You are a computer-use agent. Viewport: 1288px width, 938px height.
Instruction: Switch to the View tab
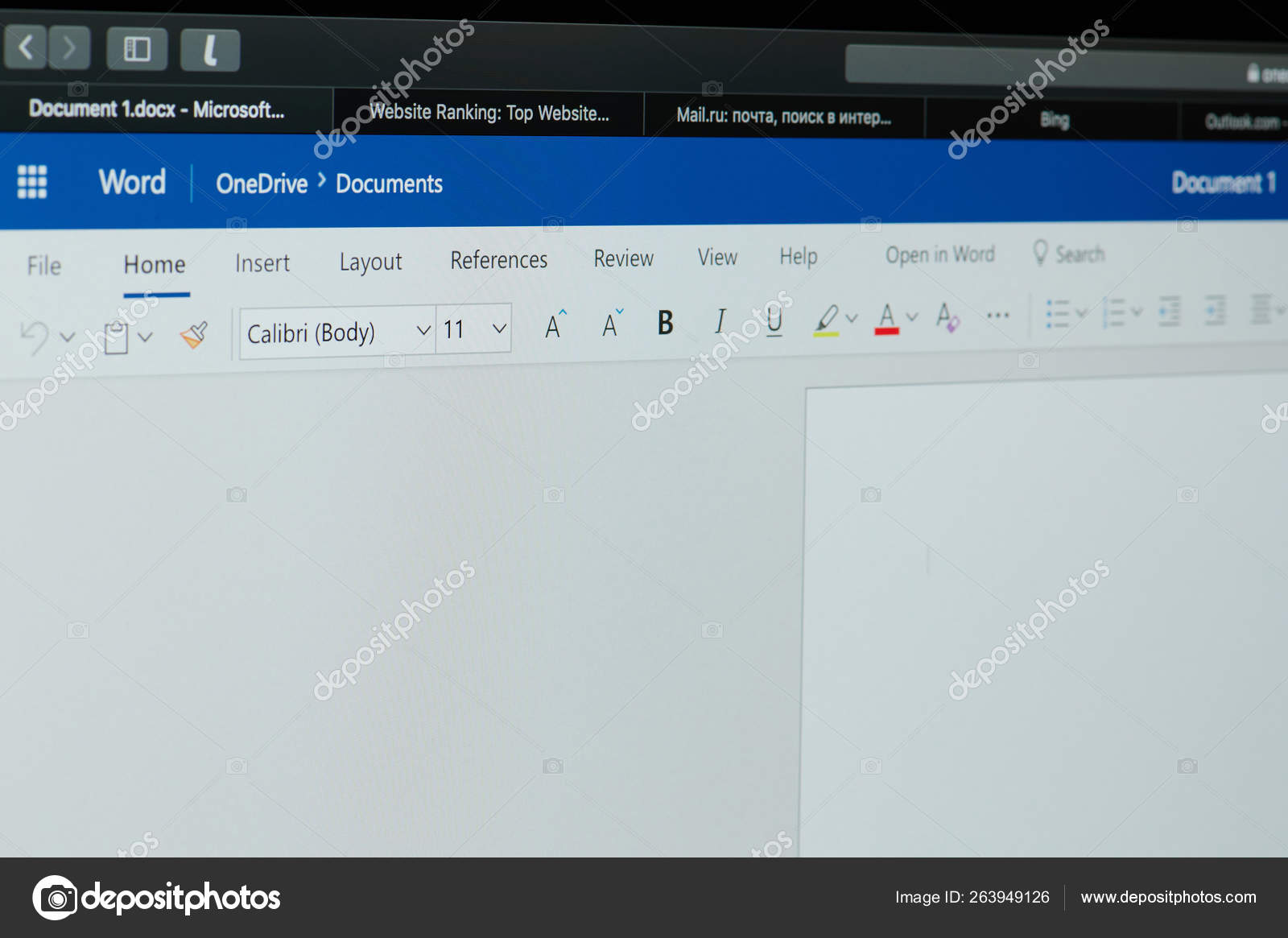pos(717,257)
